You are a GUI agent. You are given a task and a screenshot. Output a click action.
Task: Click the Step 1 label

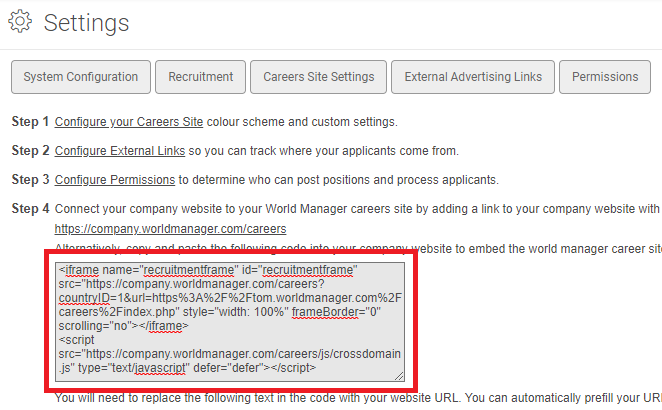point(30,122)
